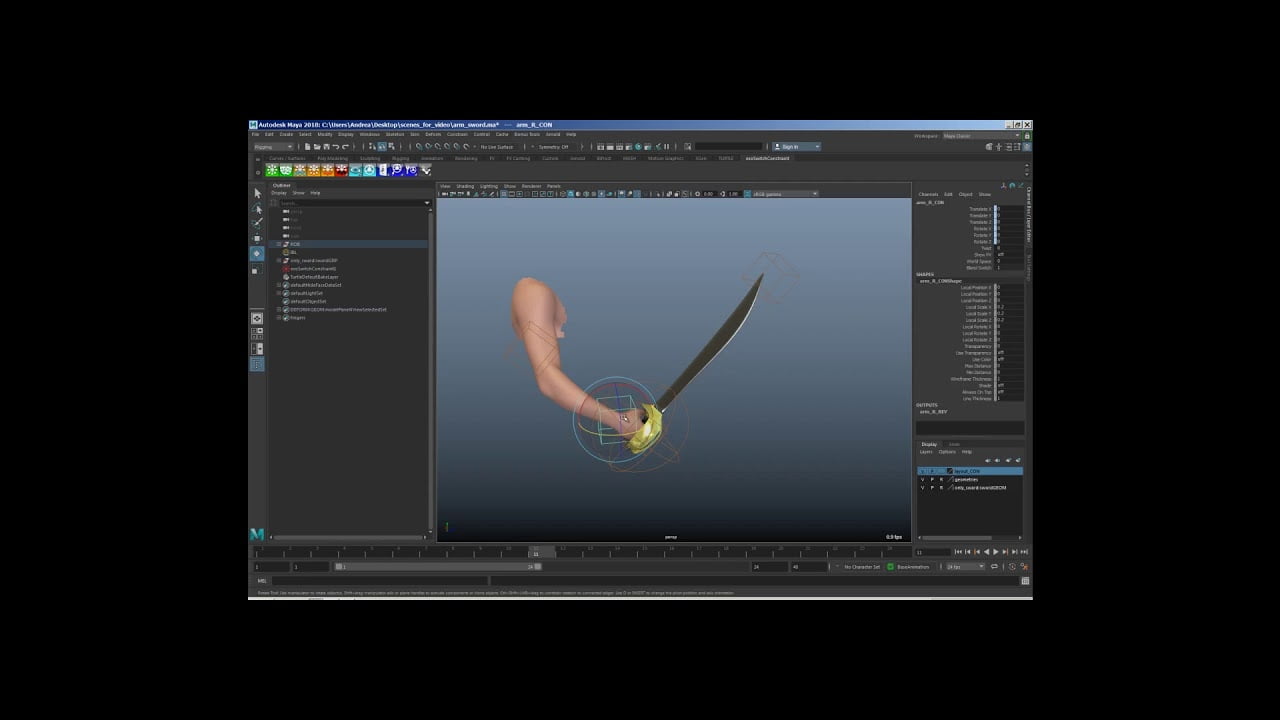1280x720 pixels.
Task: Click the Translate X channel label
Action: (x=979, y=209)
